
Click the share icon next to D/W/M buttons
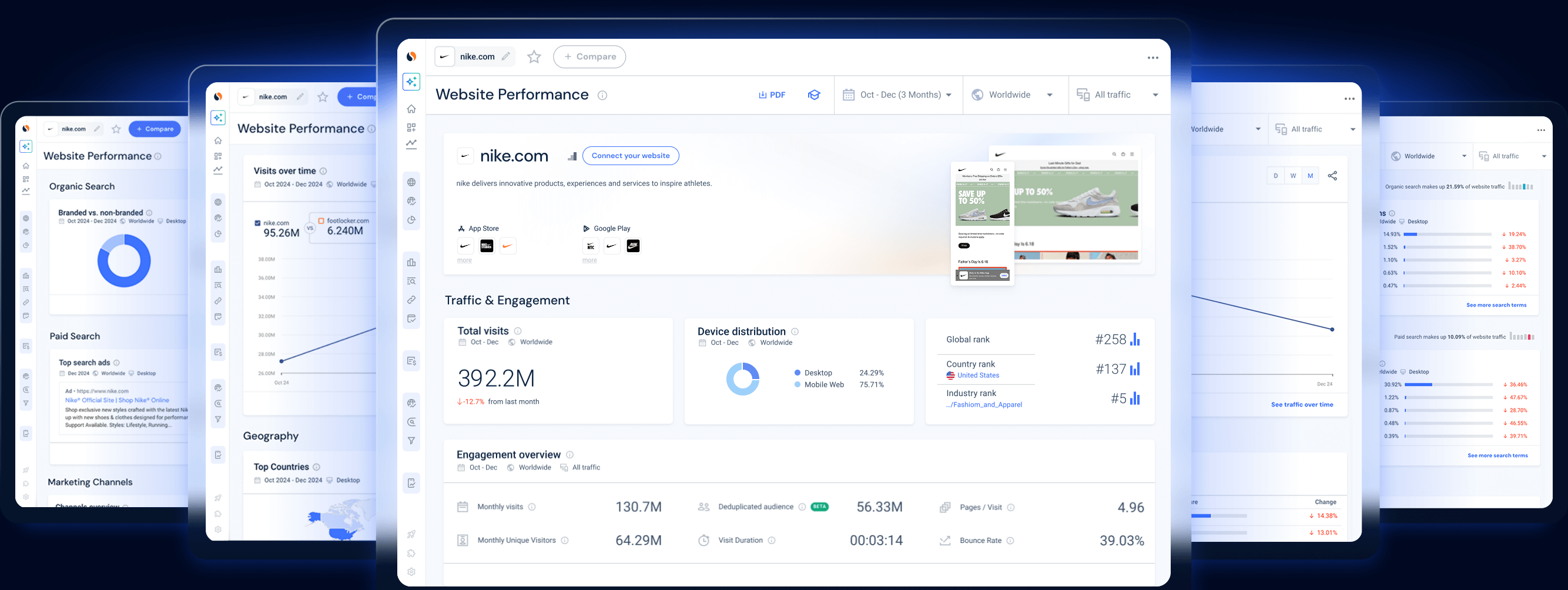(x=1332, y=176)
